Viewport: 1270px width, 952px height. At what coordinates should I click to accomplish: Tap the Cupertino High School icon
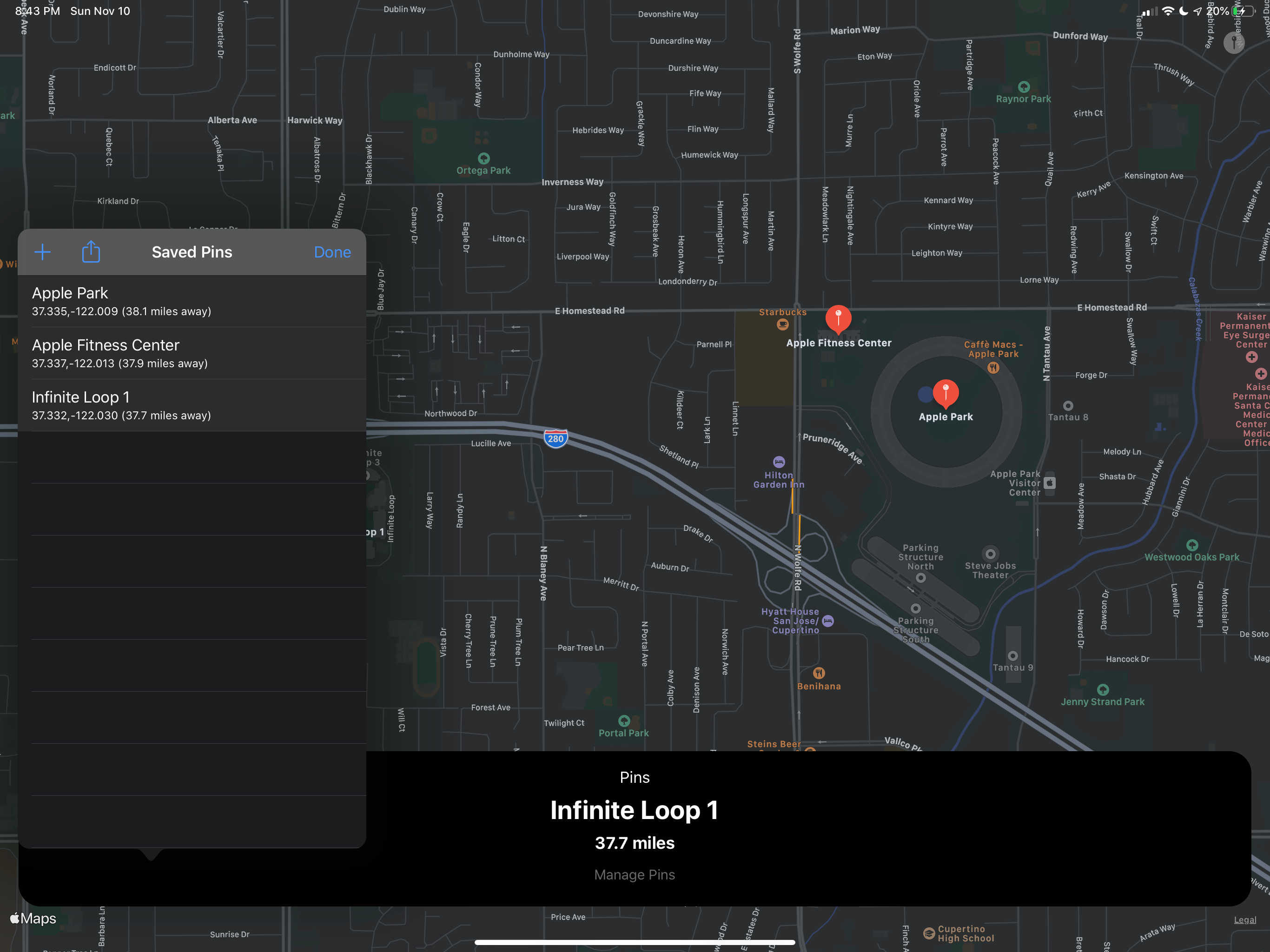929,933
